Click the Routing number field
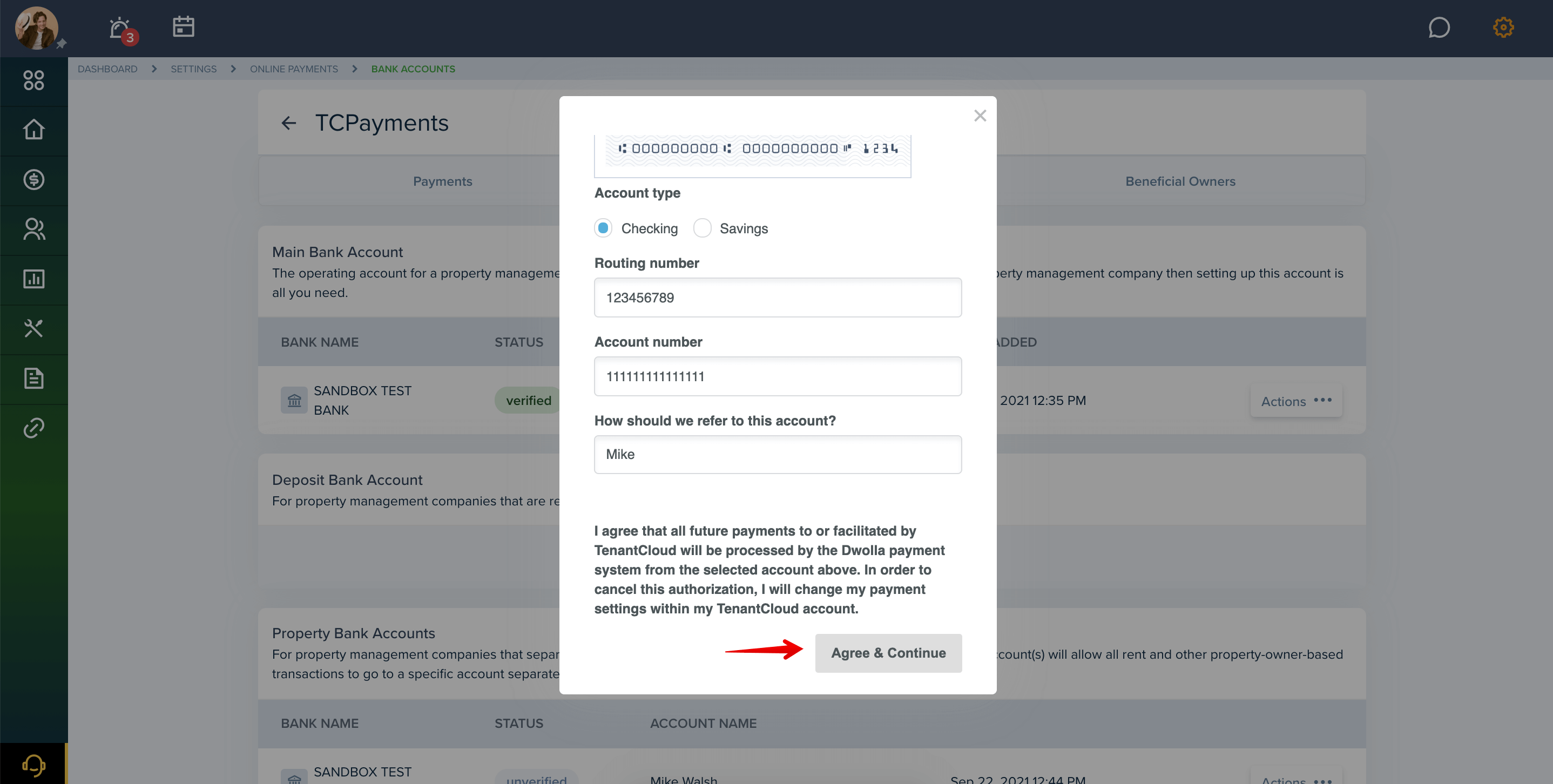 (x=778, y=298)
